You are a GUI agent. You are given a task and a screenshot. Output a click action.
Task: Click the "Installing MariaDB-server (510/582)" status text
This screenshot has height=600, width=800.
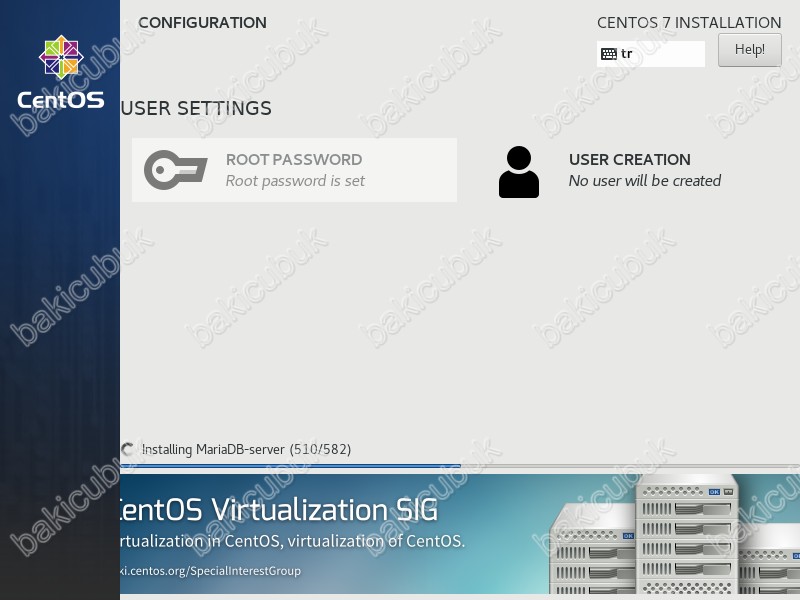click(246, 449)
